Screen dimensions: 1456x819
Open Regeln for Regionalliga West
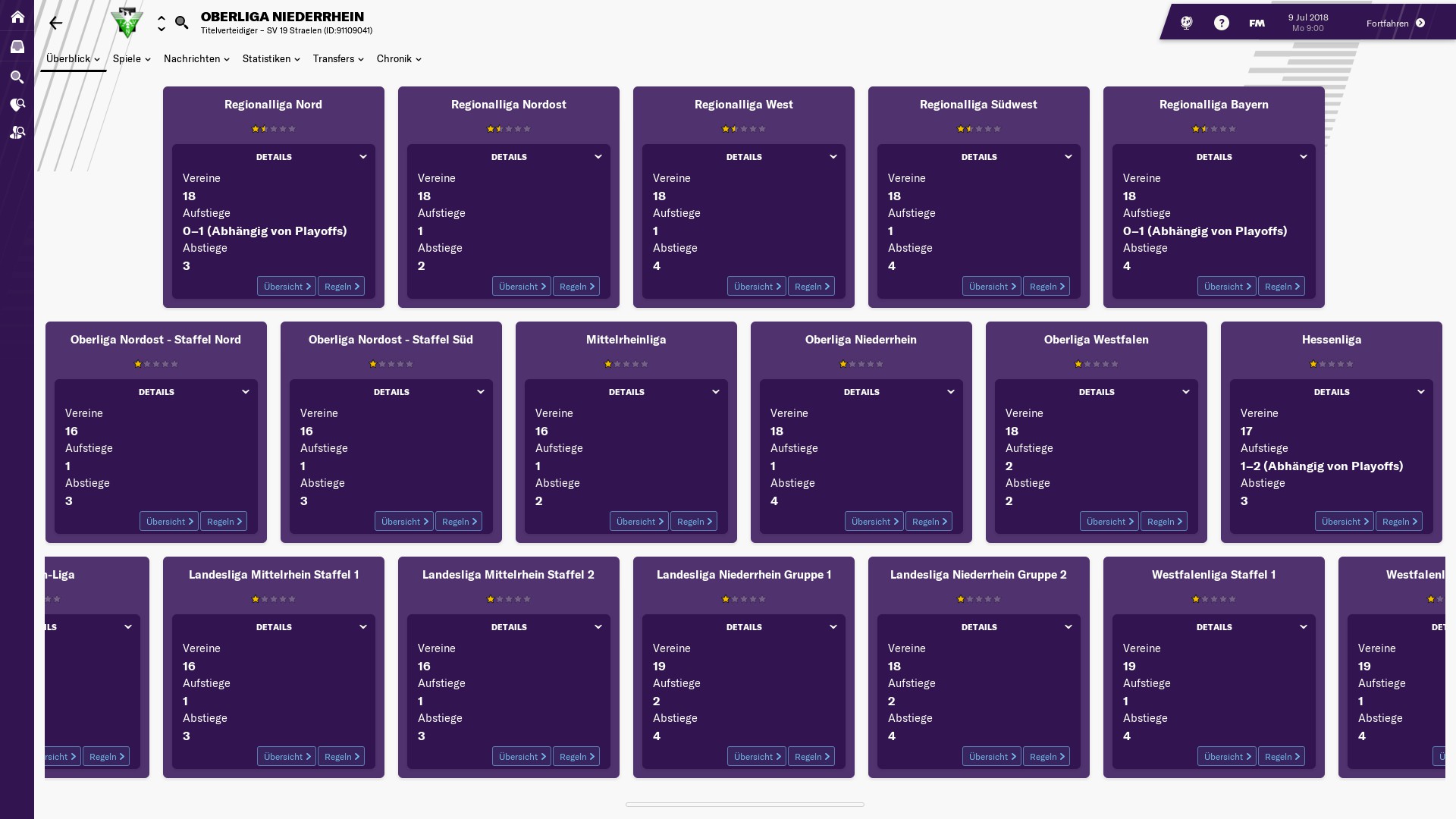[x=811, y=287]
